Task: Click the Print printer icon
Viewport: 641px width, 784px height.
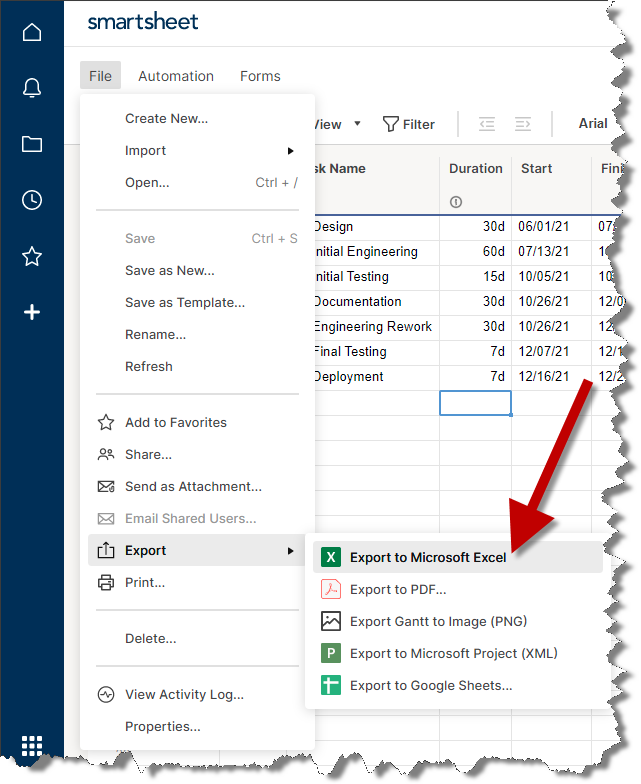Action: click(x=106, y=582)
